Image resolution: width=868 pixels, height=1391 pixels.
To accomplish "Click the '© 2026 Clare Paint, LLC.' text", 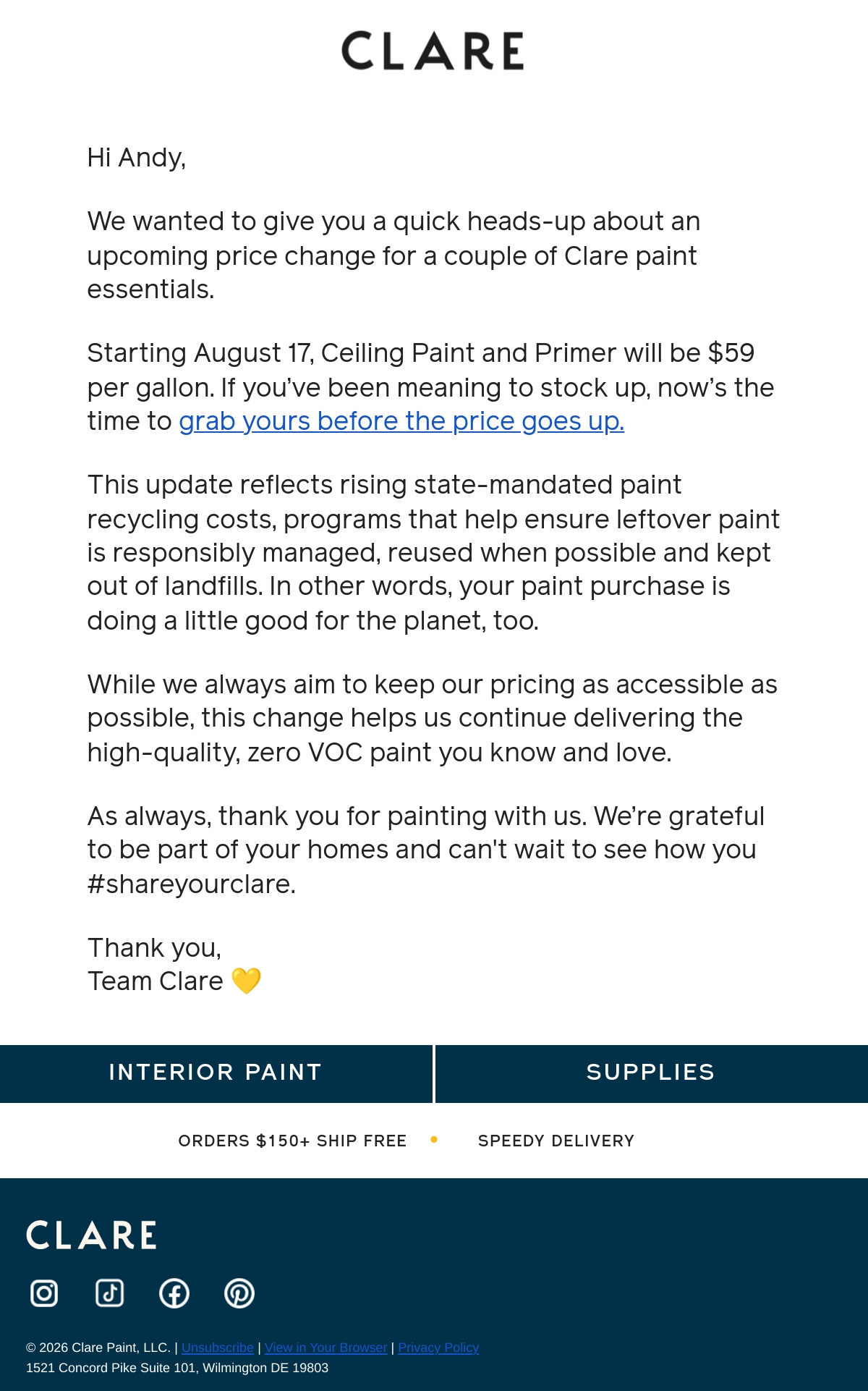I will click(98, 1348).
